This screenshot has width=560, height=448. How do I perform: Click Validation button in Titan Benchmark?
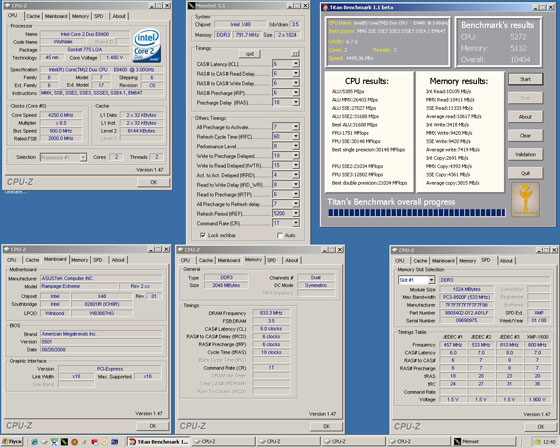tap(525, 154)
